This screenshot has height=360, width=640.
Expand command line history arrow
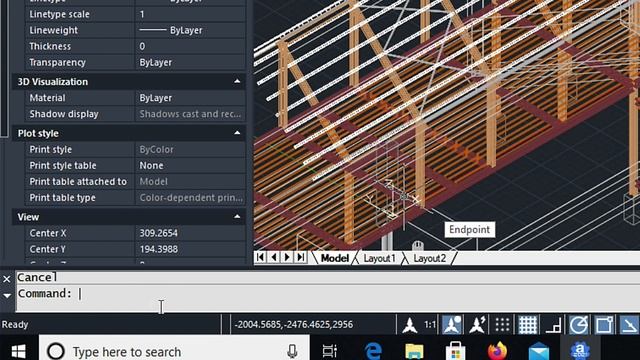(x=7, y=296)
